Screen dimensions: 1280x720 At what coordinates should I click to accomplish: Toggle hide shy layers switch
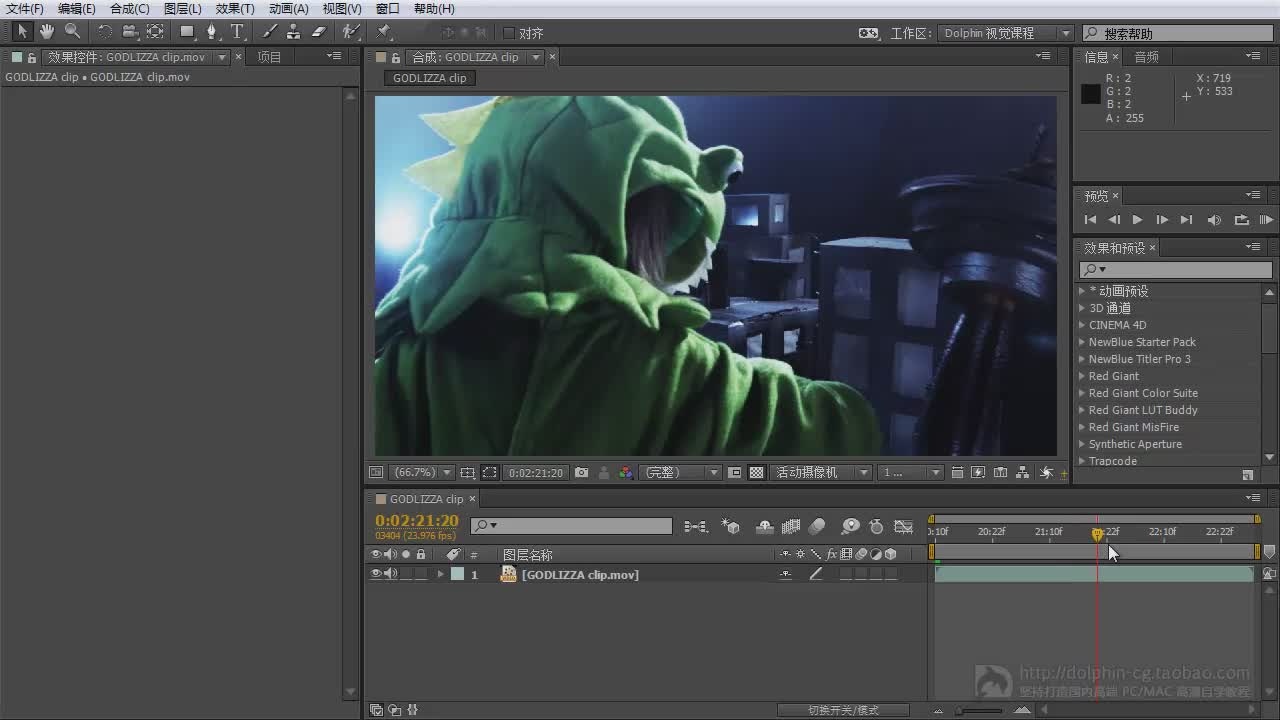[765, 526]
